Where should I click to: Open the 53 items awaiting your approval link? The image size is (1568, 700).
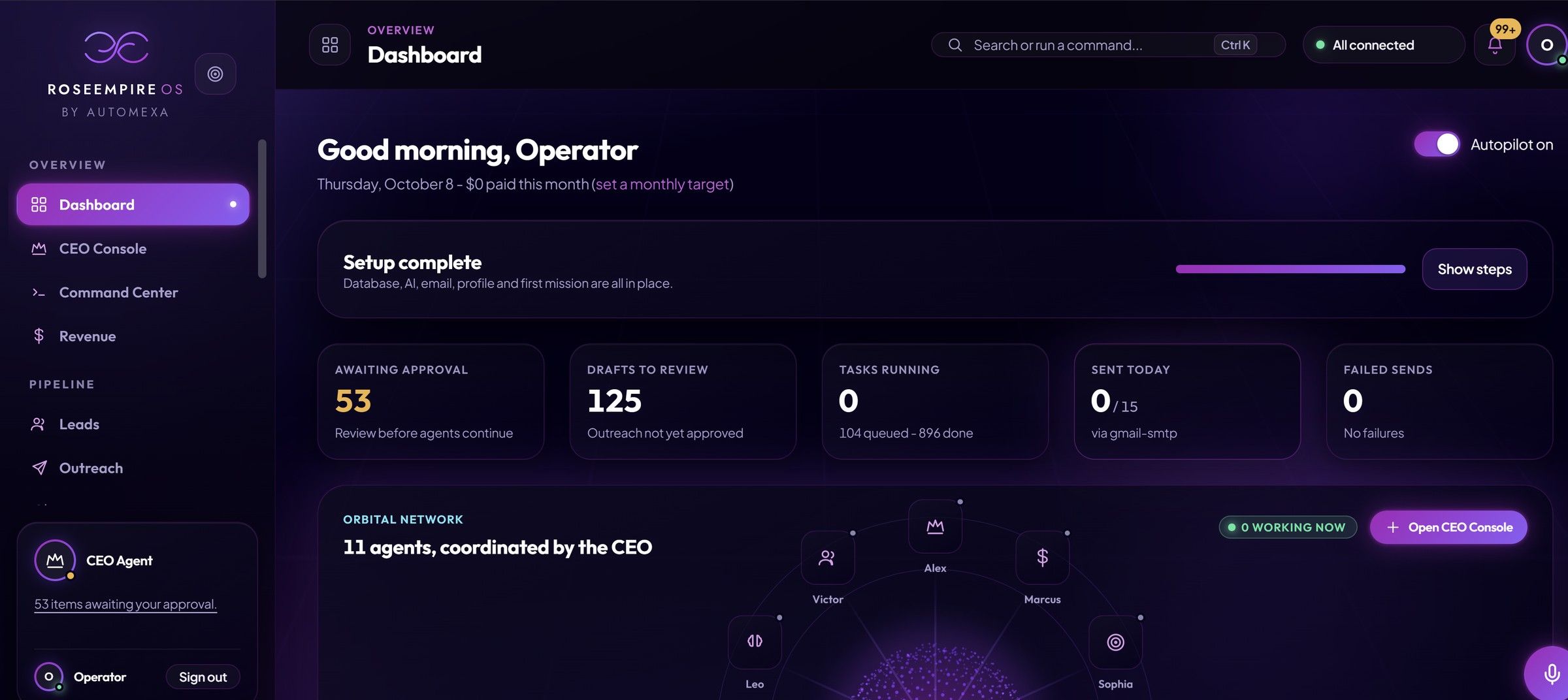[125, 604]
